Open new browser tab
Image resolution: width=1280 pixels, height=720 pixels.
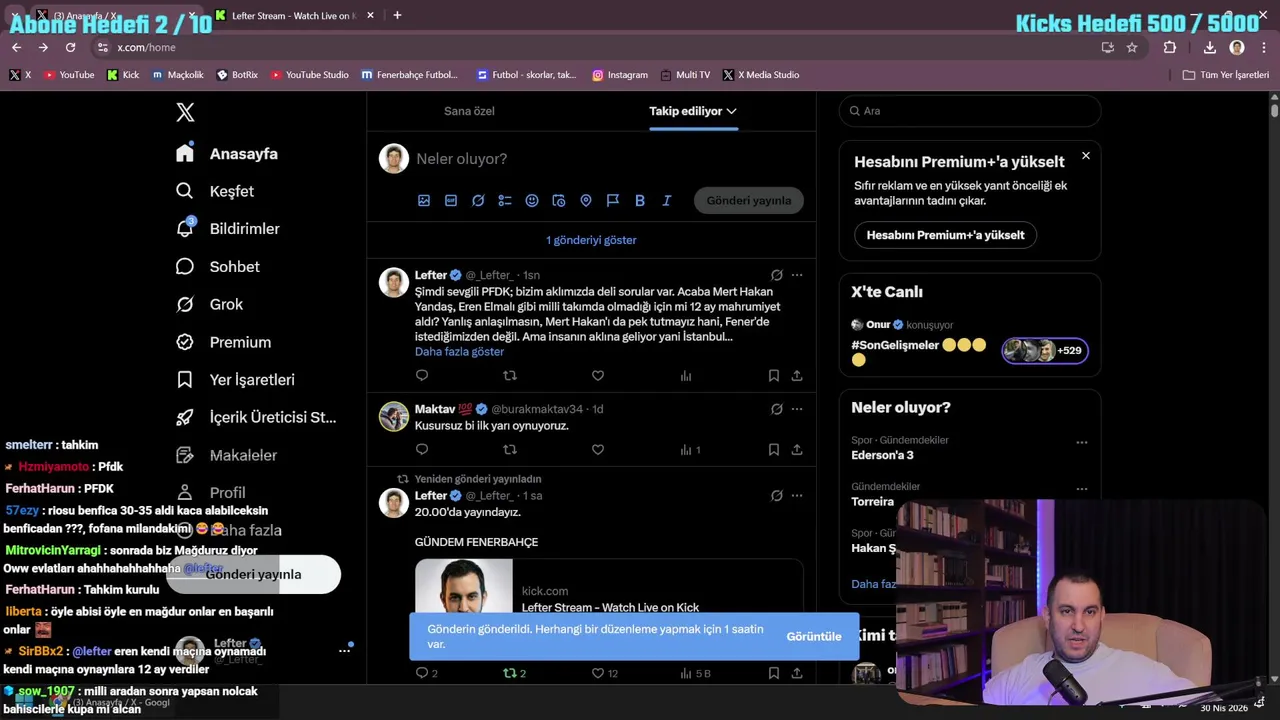click(x=397, y=15)
